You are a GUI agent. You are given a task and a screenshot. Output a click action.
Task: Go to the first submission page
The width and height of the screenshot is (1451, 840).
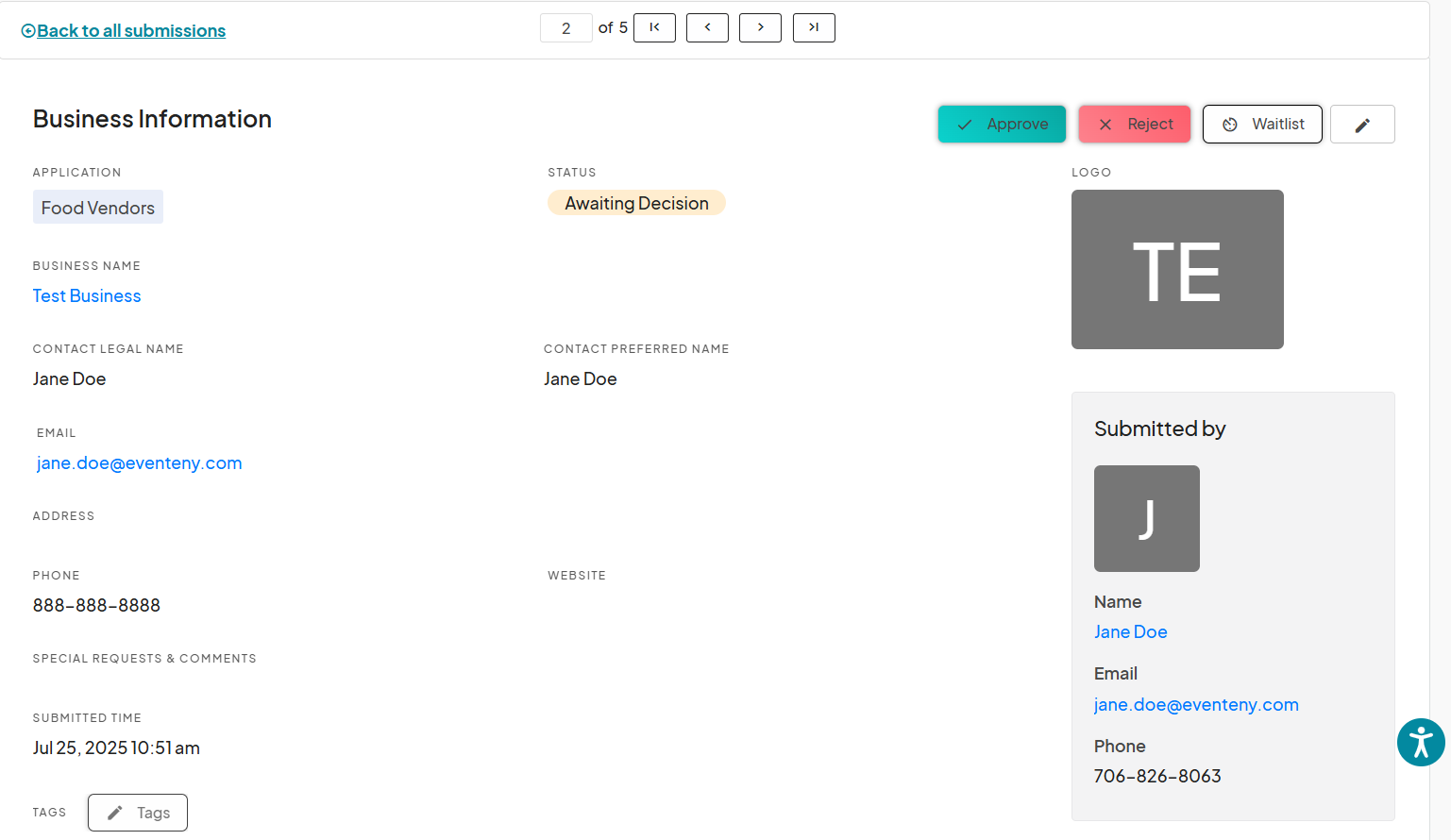coord(654,27)
